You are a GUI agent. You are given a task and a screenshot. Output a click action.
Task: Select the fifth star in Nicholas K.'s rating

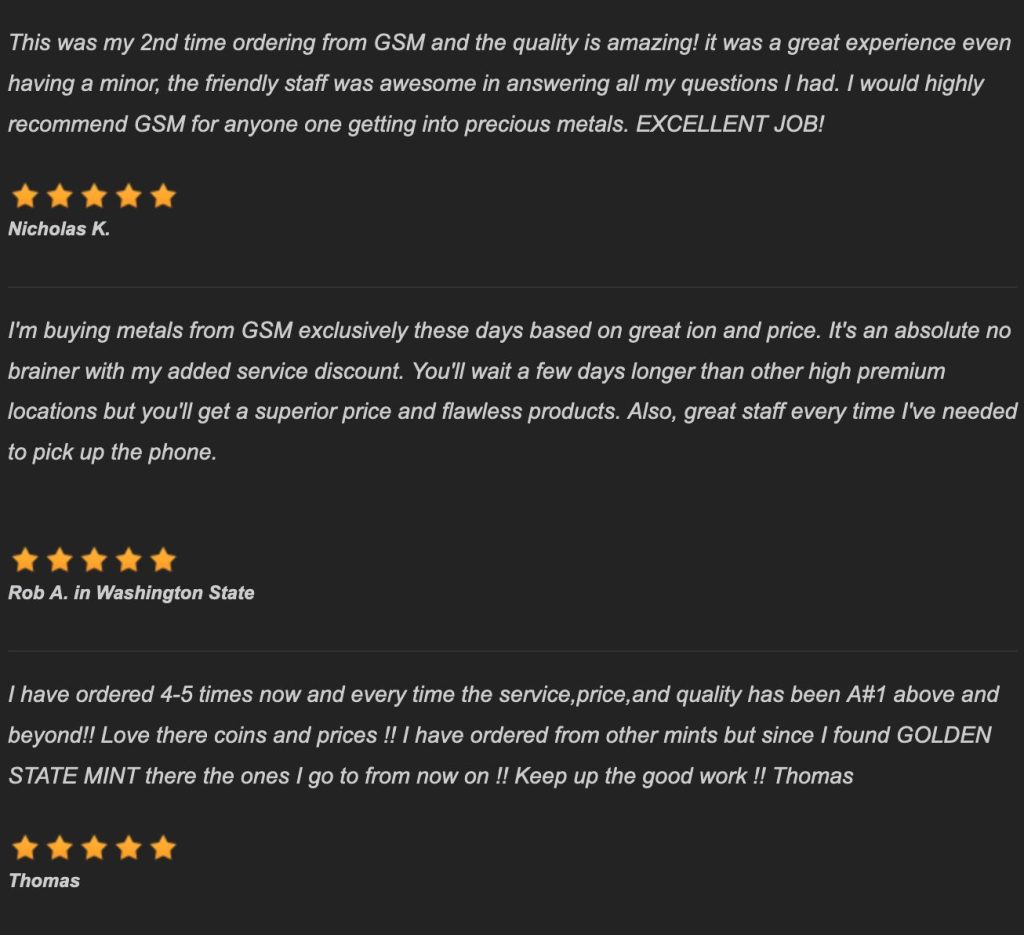(163, 196)
